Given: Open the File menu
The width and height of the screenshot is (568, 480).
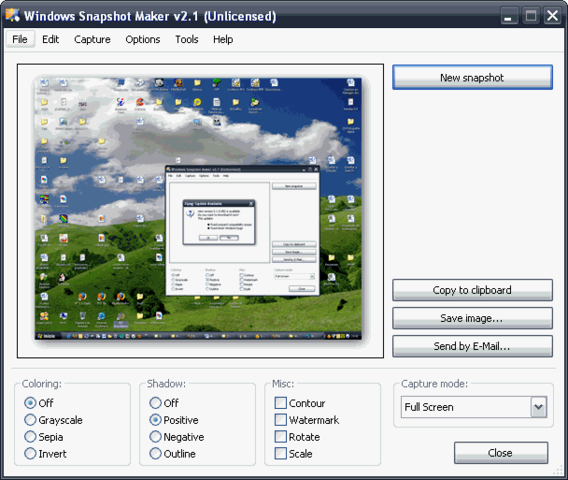Looking at the screenshot, I should pyautogui.click(x=20, y=39).
